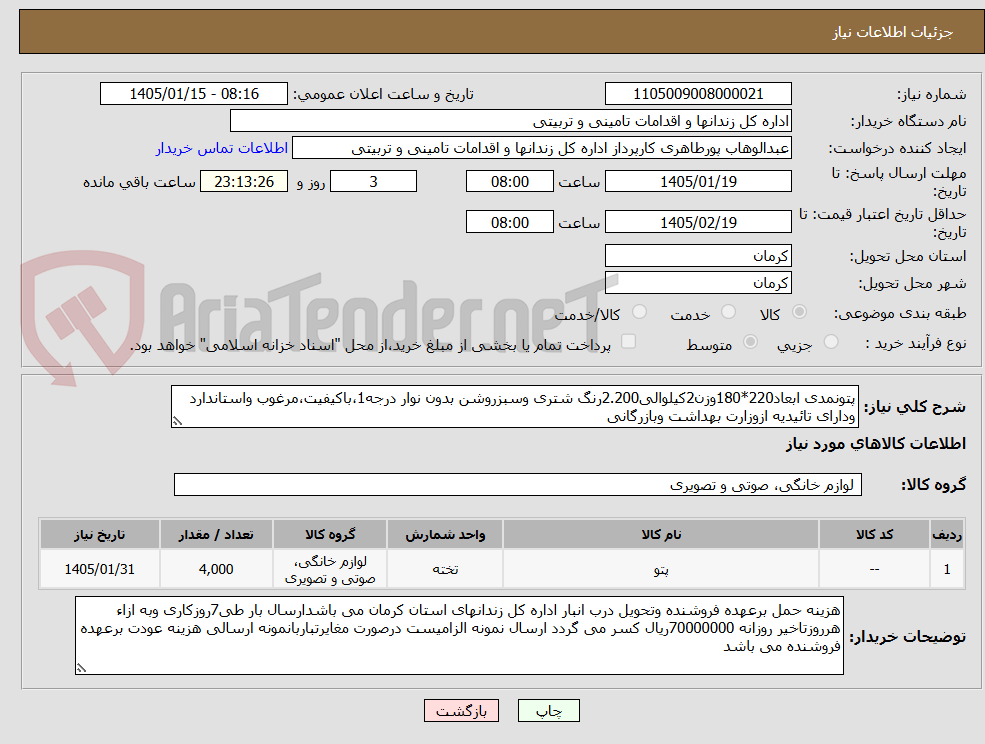Click the گروه کالا column header

pyautogui.click(x=330, y=535)
